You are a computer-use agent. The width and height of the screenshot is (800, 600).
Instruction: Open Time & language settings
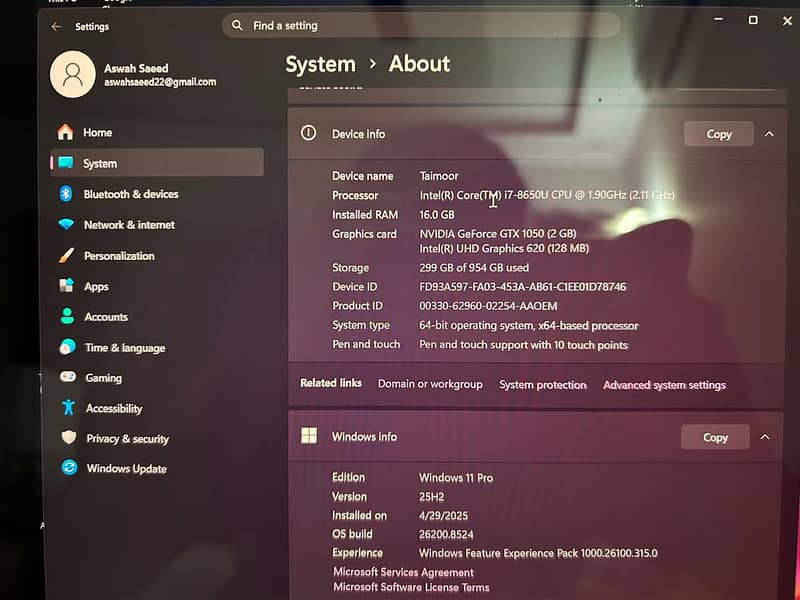(157, 347)
